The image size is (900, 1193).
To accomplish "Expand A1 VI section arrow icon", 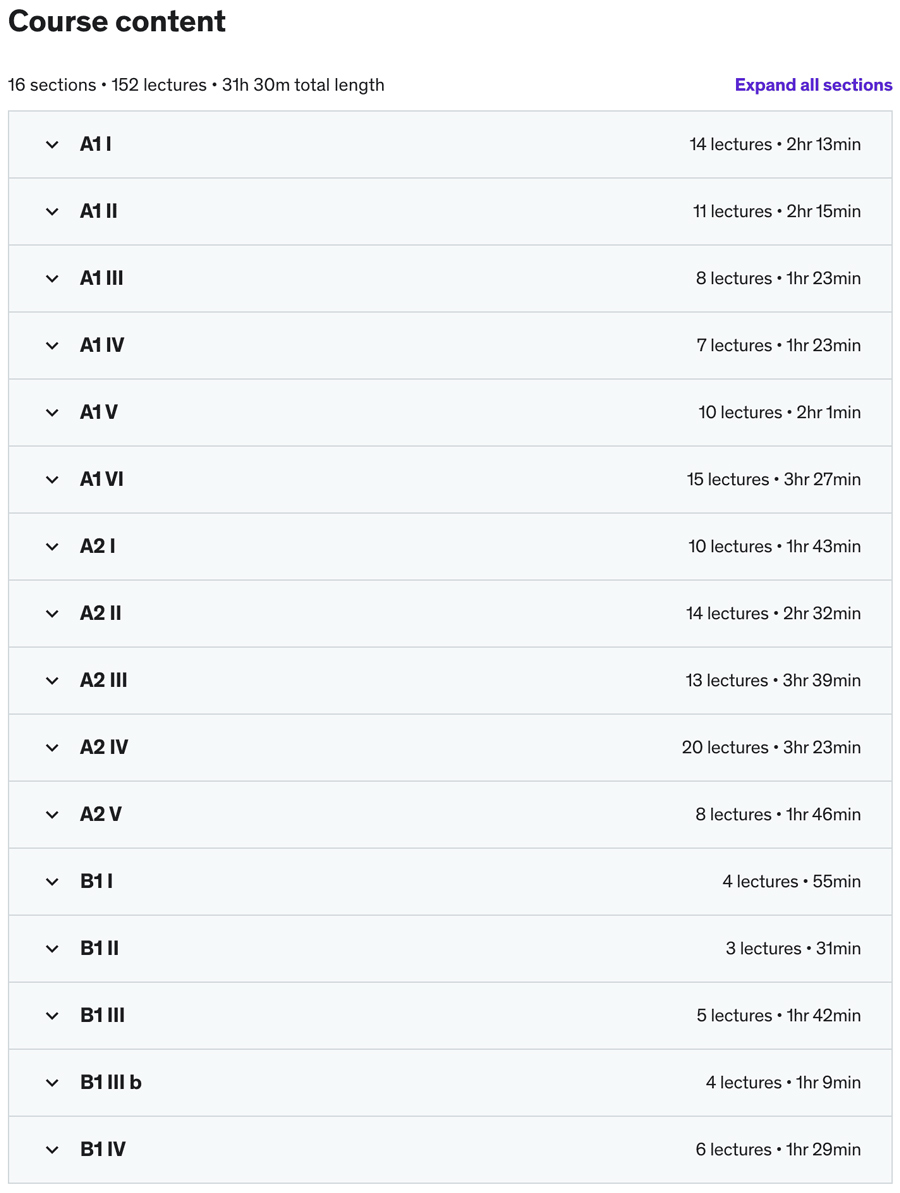I will [52, 479].
